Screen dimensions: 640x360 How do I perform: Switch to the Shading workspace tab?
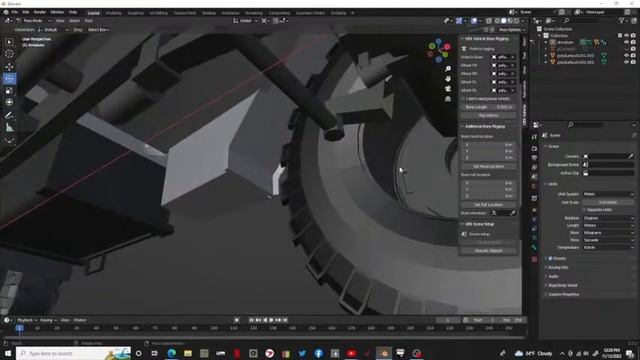[x=209, y=13]
